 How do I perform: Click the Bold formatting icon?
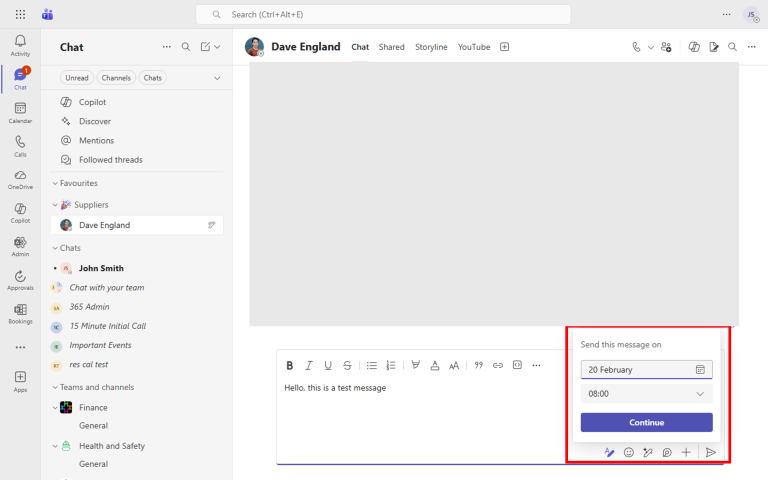coord(290,365)
